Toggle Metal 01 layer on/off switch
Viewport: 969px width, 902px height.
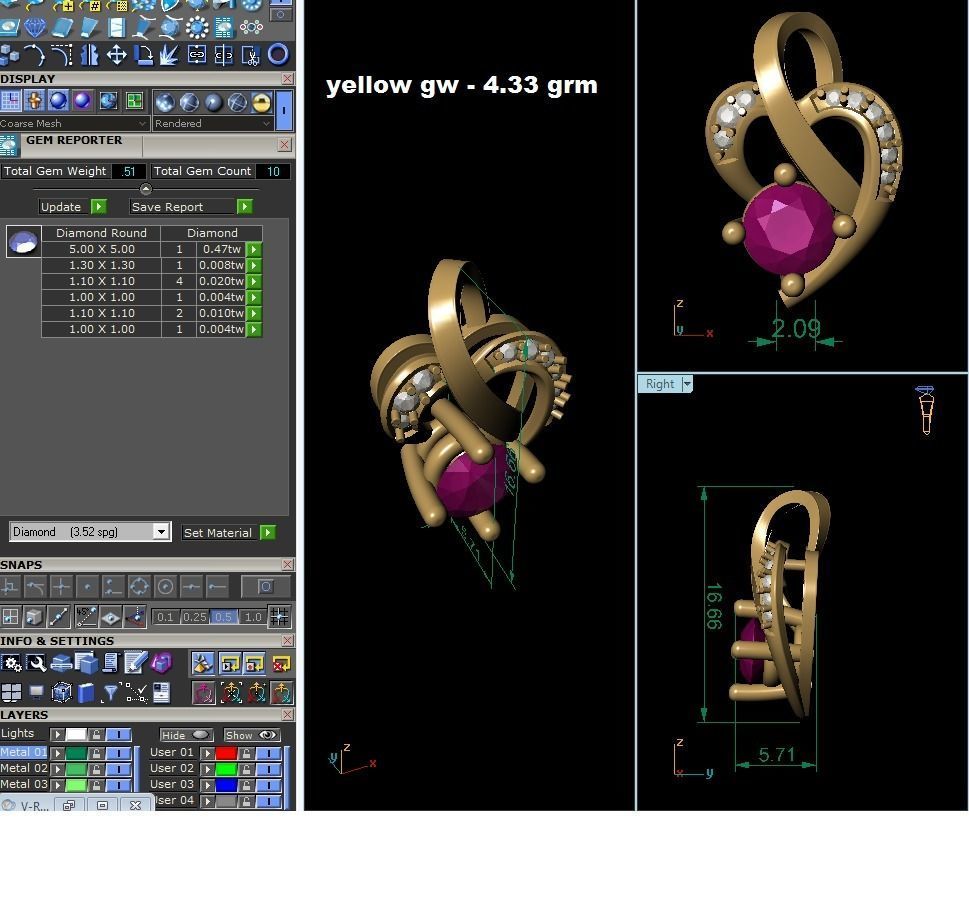(119, 752)
